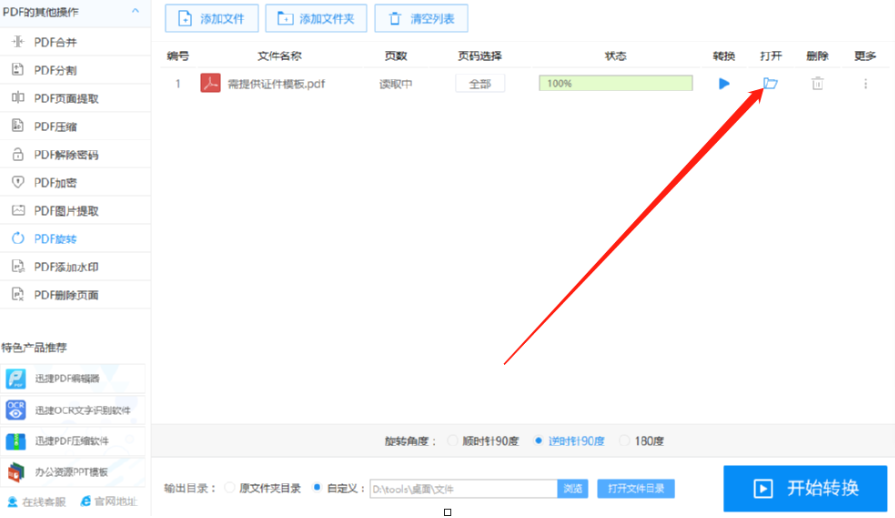Click the 浏览 browse button
This screenshot has width=895, height=518.
[x=573, y=488]
